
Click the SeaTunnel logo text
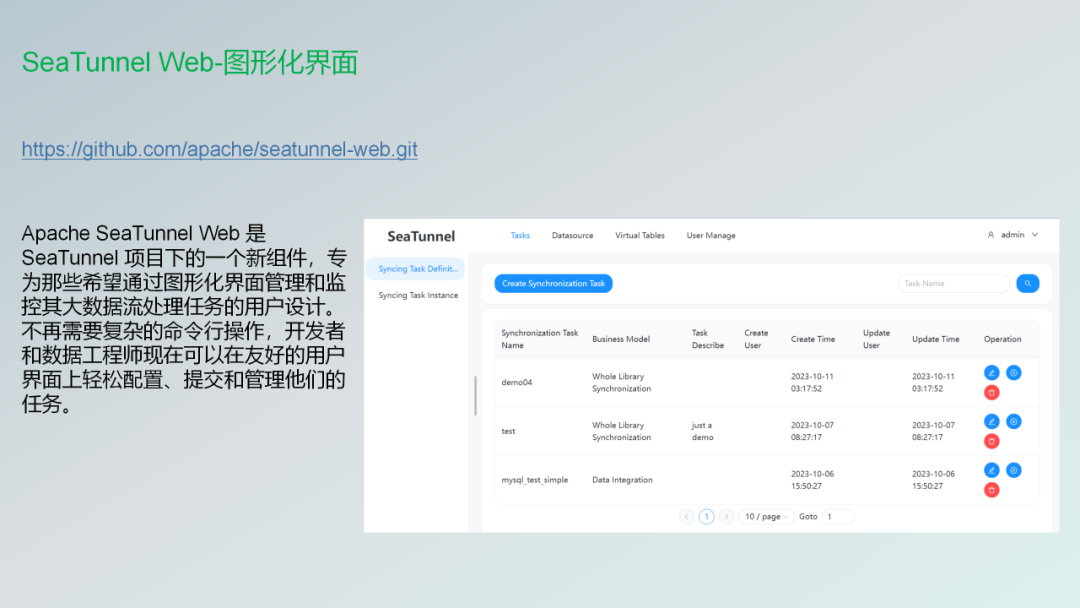(x=421, y=236)
